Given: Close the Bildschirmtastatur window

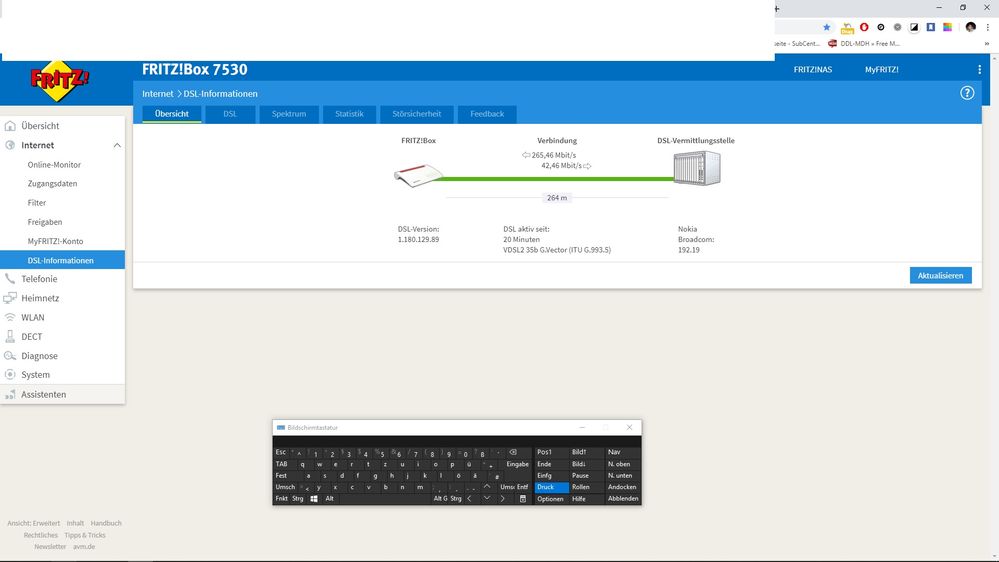Looking at the screenshot, I should pos(629,428).
